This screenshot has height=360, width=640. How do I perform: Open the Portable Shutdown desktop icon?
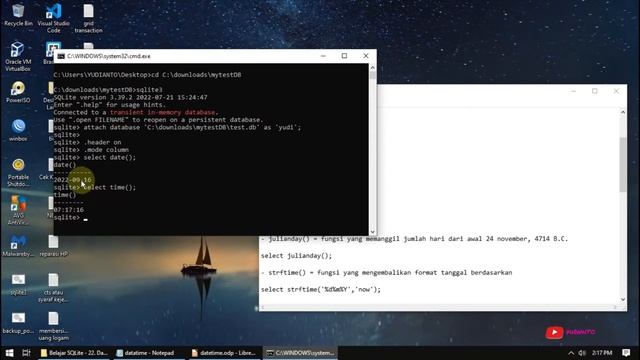pyautogui.click(x=18, y=172)
